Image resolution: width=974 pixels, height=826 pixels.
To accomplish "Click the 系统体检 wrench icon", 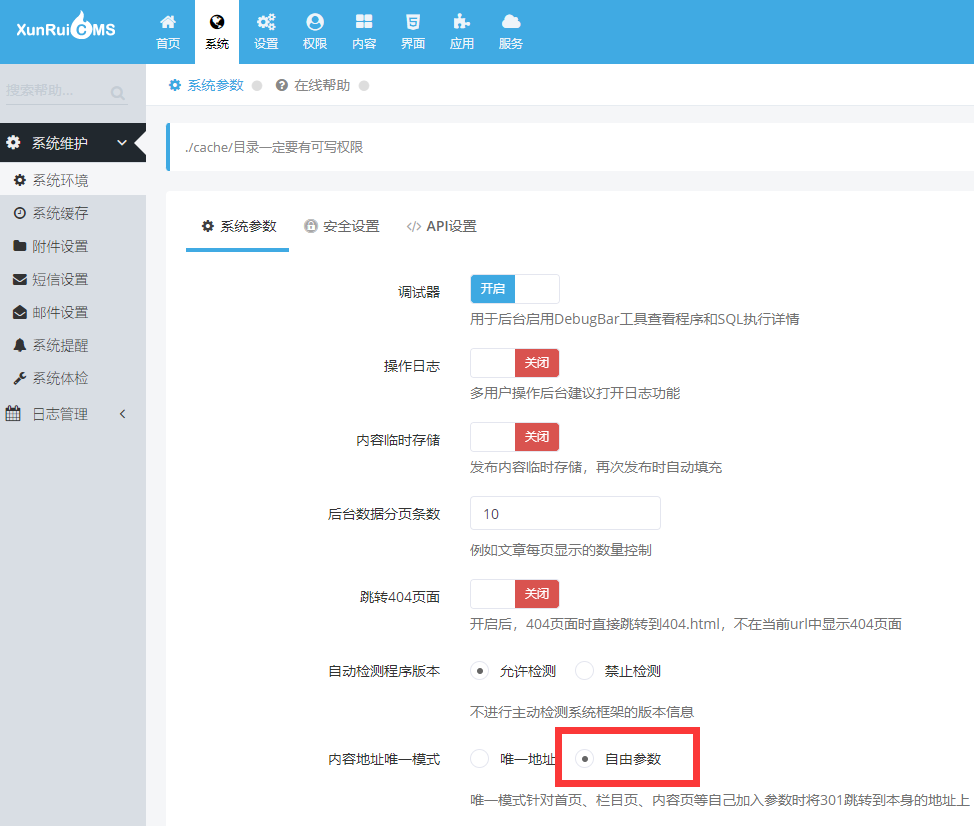I will (x=20, y=378).
